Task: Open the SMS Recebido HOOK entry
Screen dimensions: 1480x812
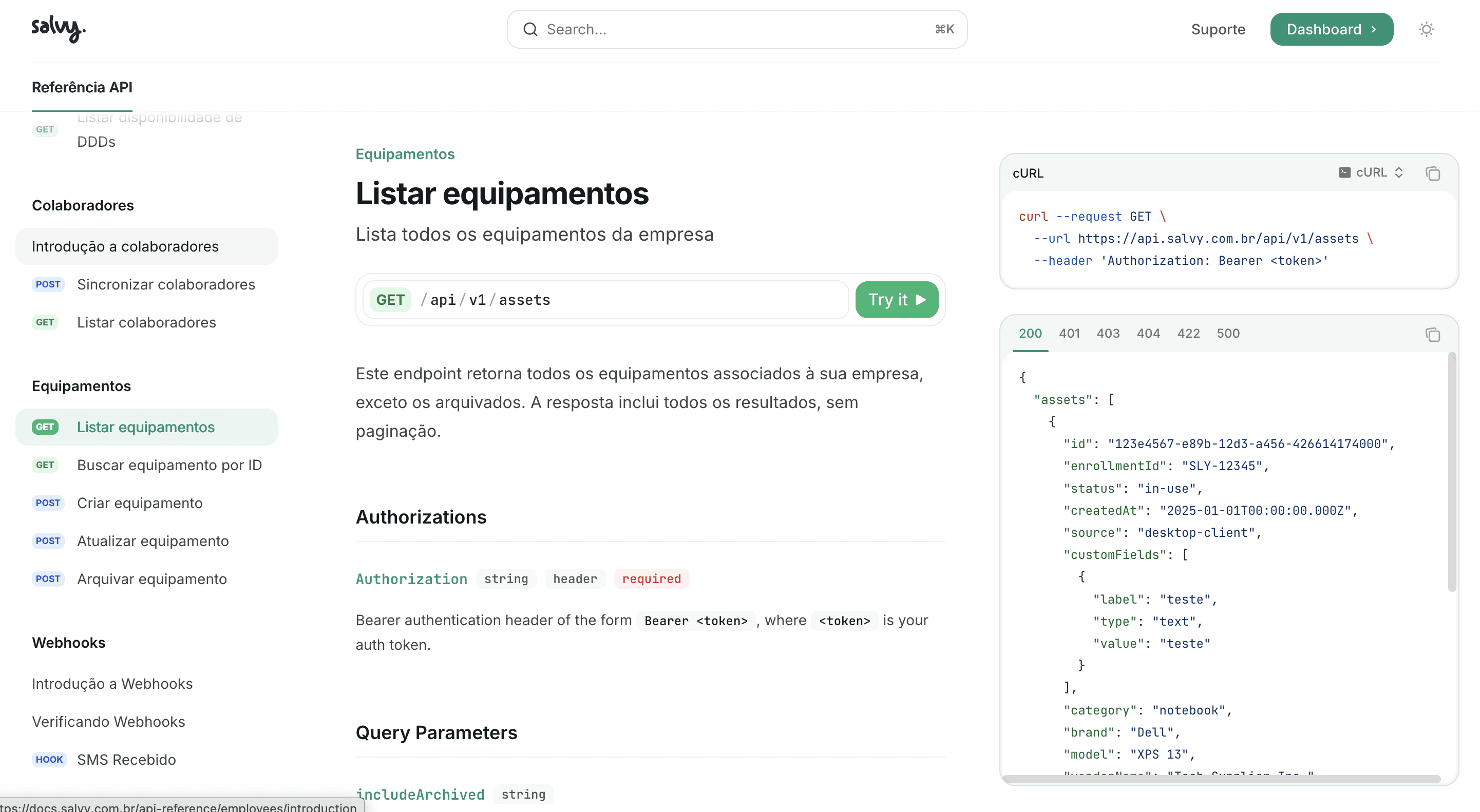Action: (x=126, y=759)
